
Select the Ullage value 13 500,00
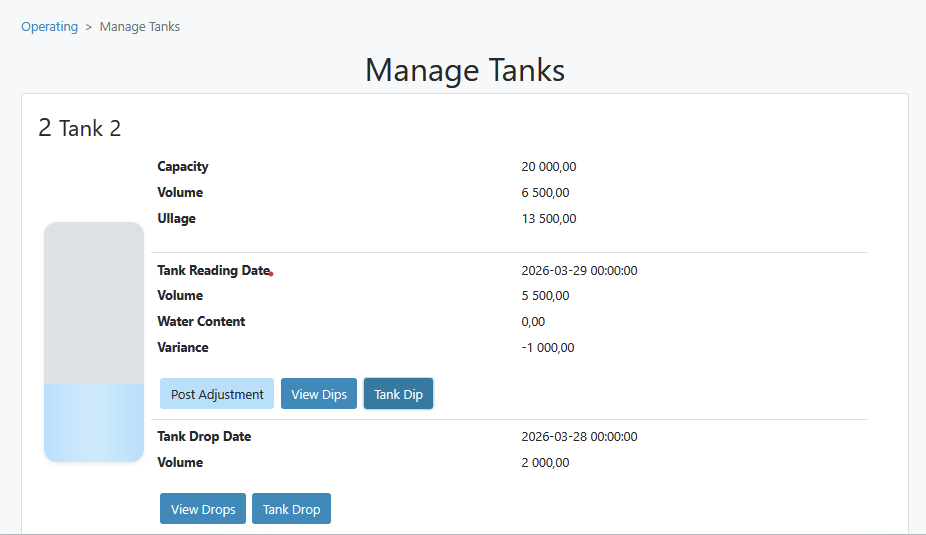[549, 218]
